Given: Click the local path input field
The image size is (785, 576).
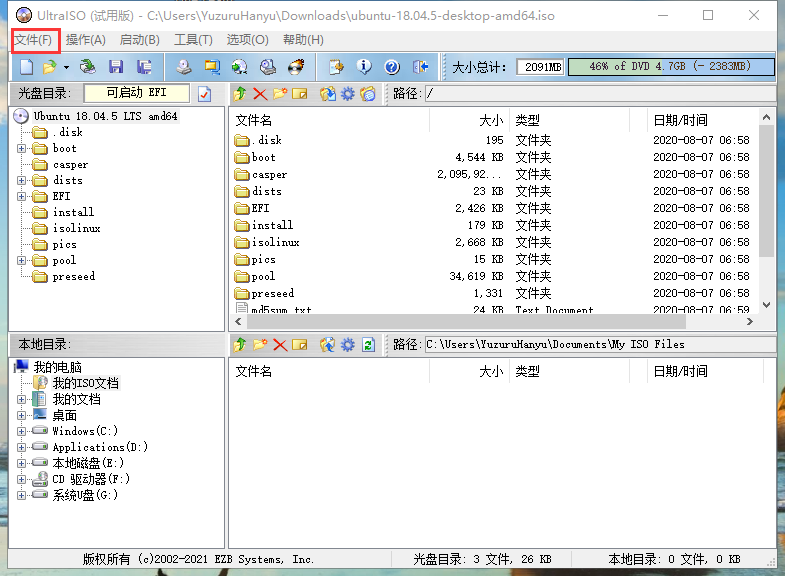Looking at the screenshot, I should pyautogui.click(x=600, y=344).
